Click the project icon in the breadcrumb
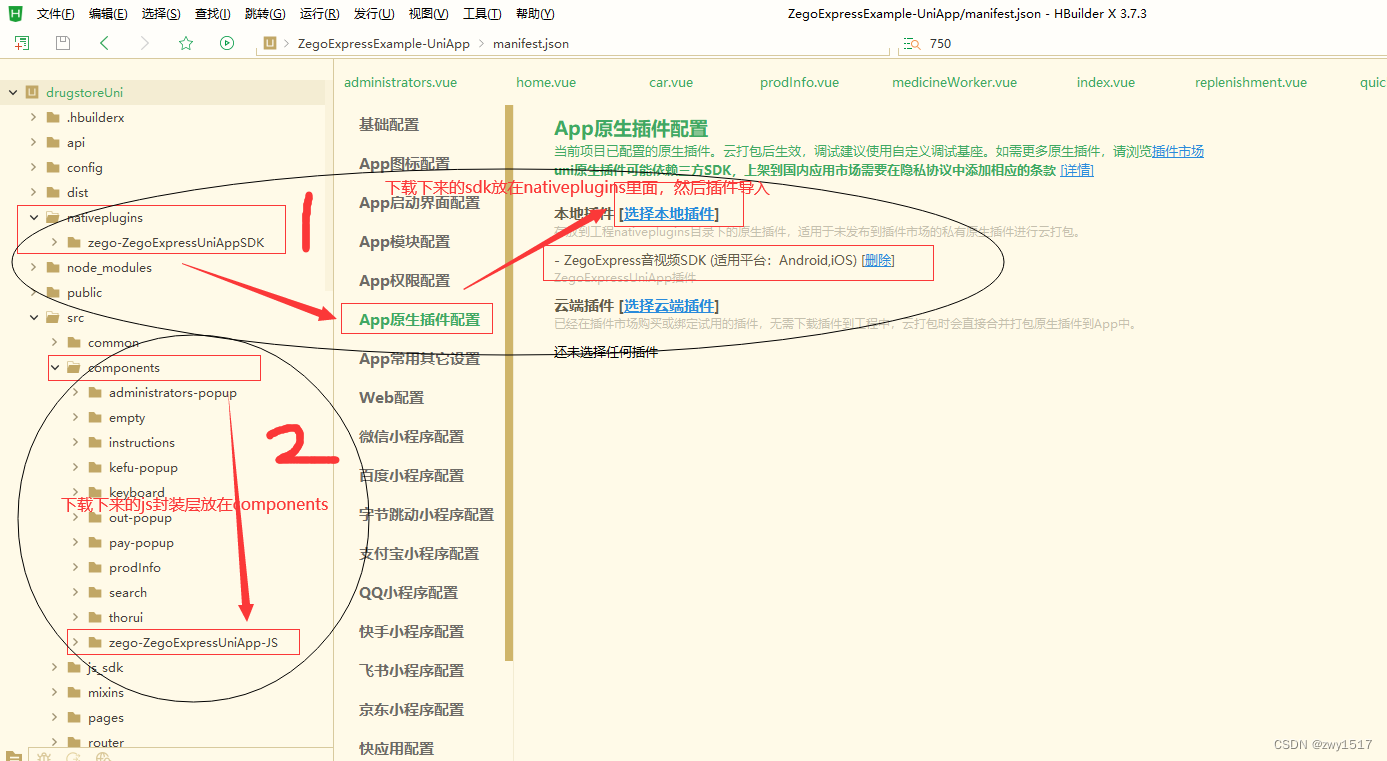This screenshot has width=1387, height=761. [x=270, y=44]
